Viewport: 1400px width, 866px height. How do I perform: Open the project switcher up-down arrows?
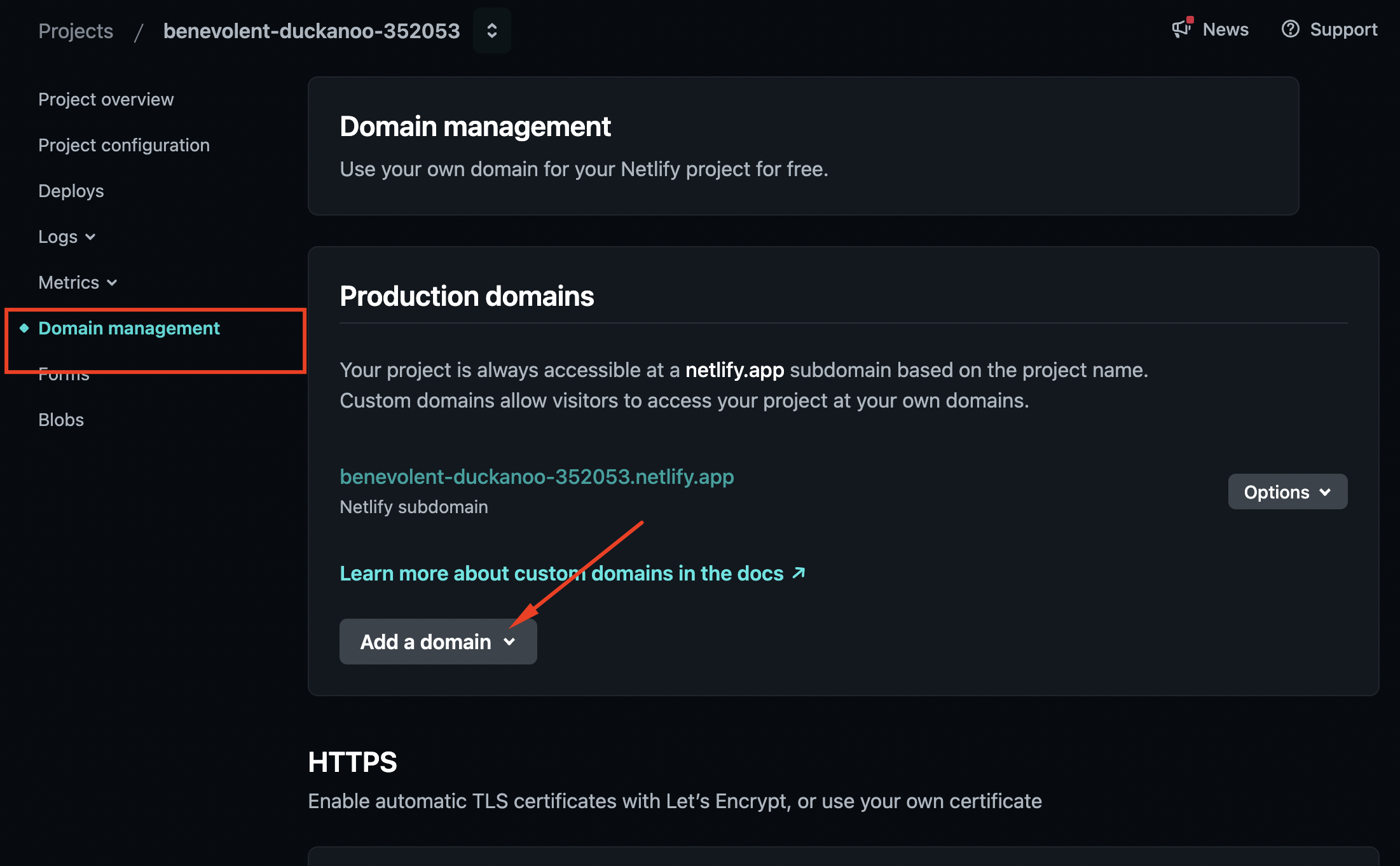point(491,31)
